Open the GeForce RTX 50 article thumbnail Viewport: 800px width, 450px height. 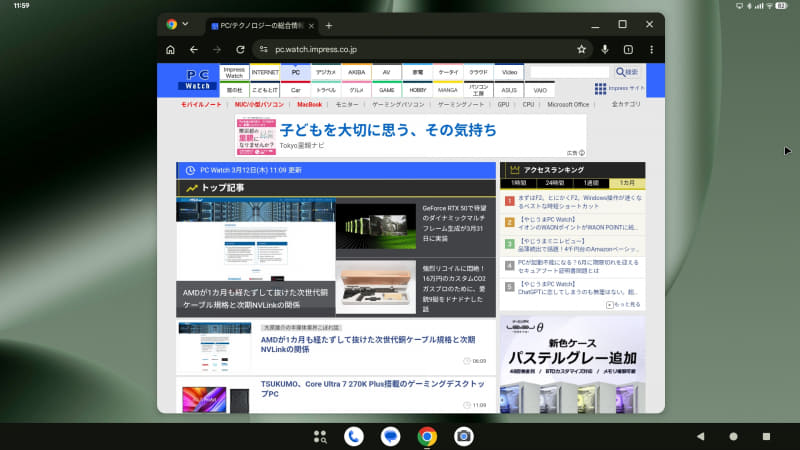[x=376, y=227]
